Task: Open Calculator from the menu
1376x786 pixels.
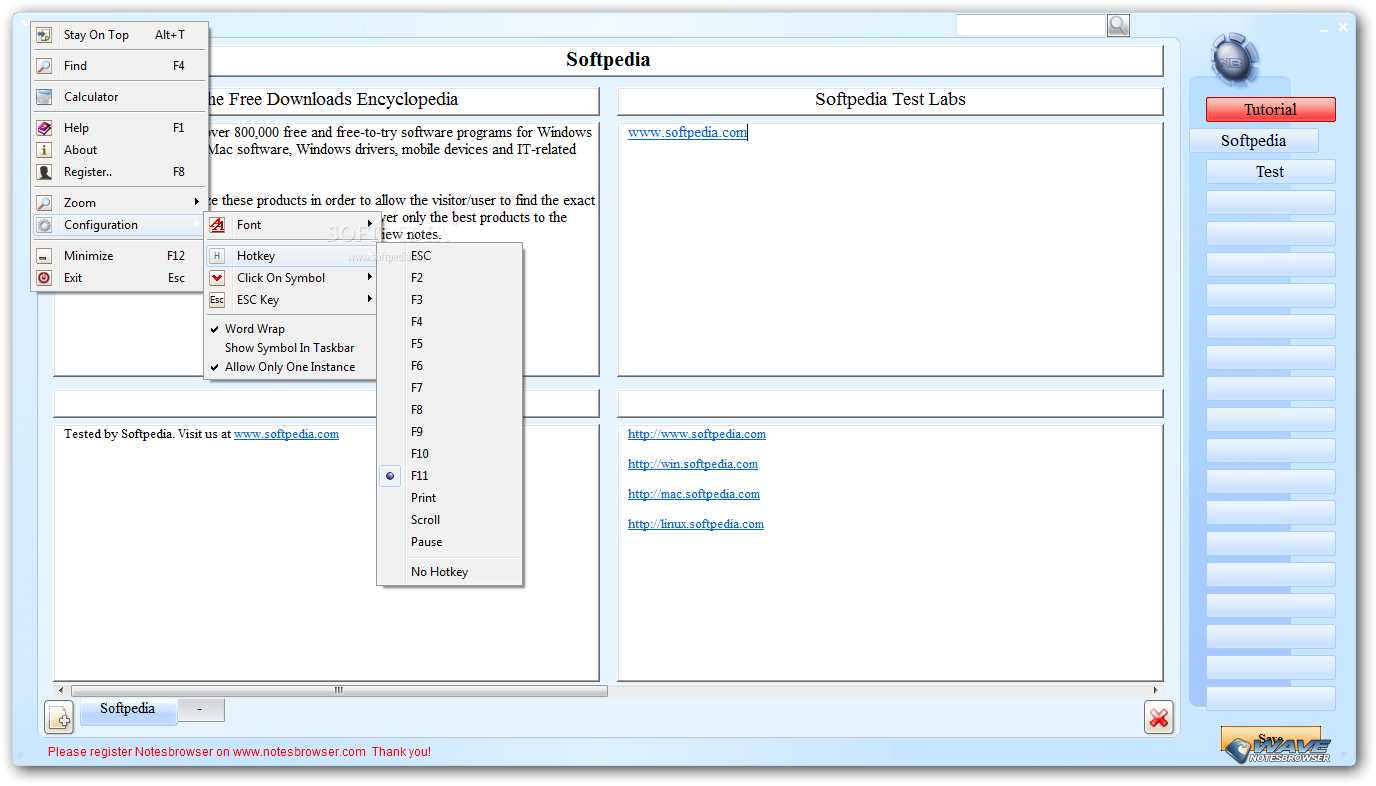Action: click(x=119, y=97)
